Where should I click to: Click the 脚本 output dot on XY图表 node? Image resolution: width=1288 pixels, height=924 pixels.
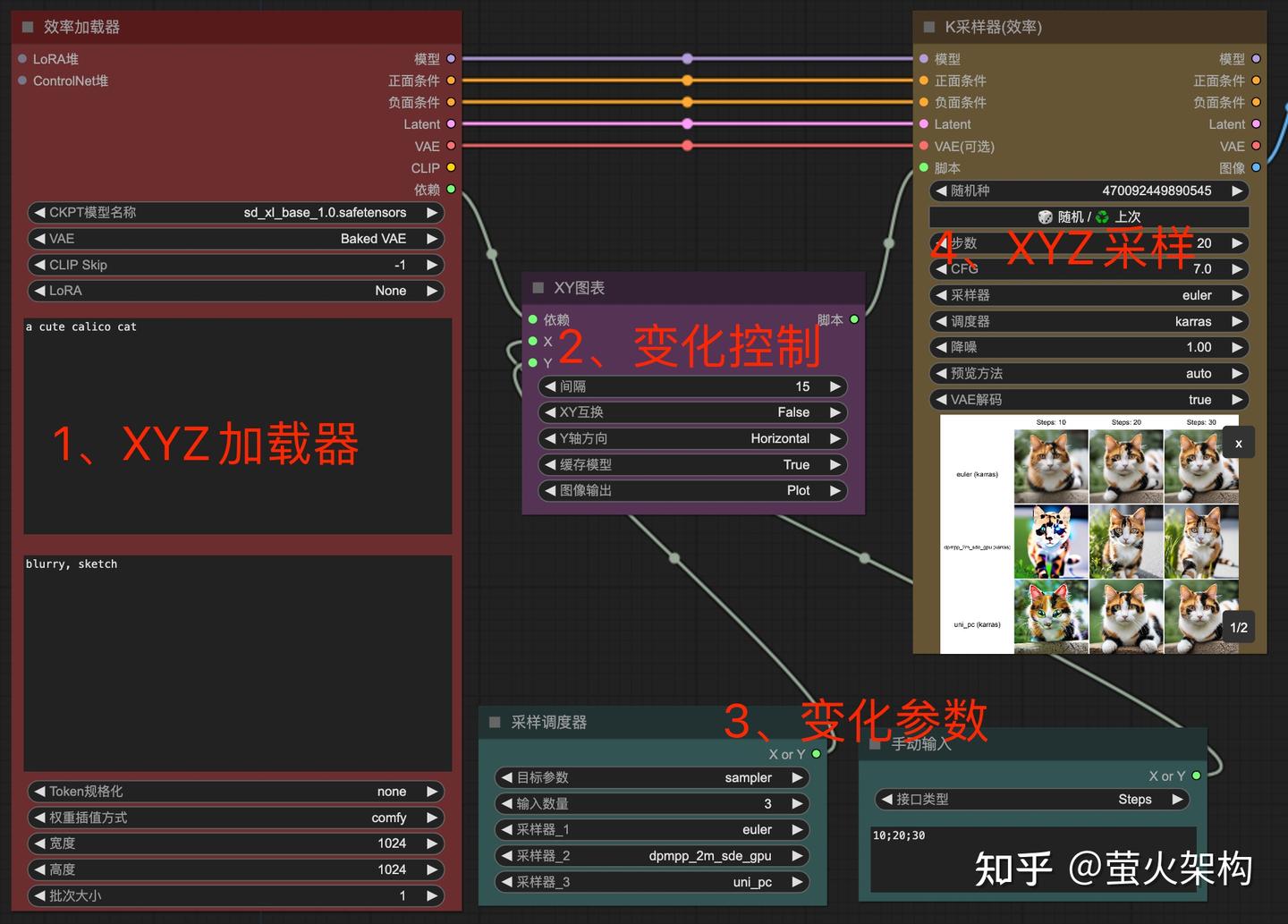pos(854,319)
